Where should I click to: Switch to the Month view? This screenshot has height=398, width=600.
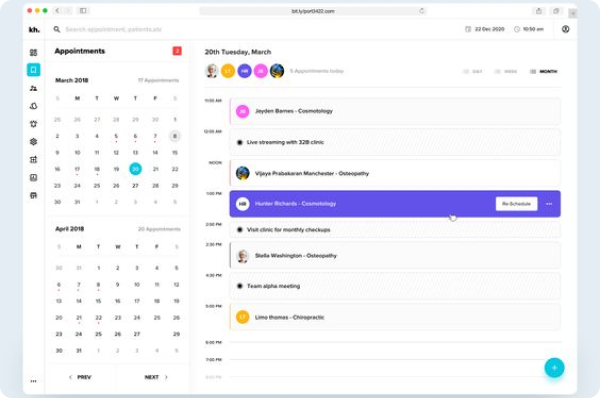pos(544,72)
